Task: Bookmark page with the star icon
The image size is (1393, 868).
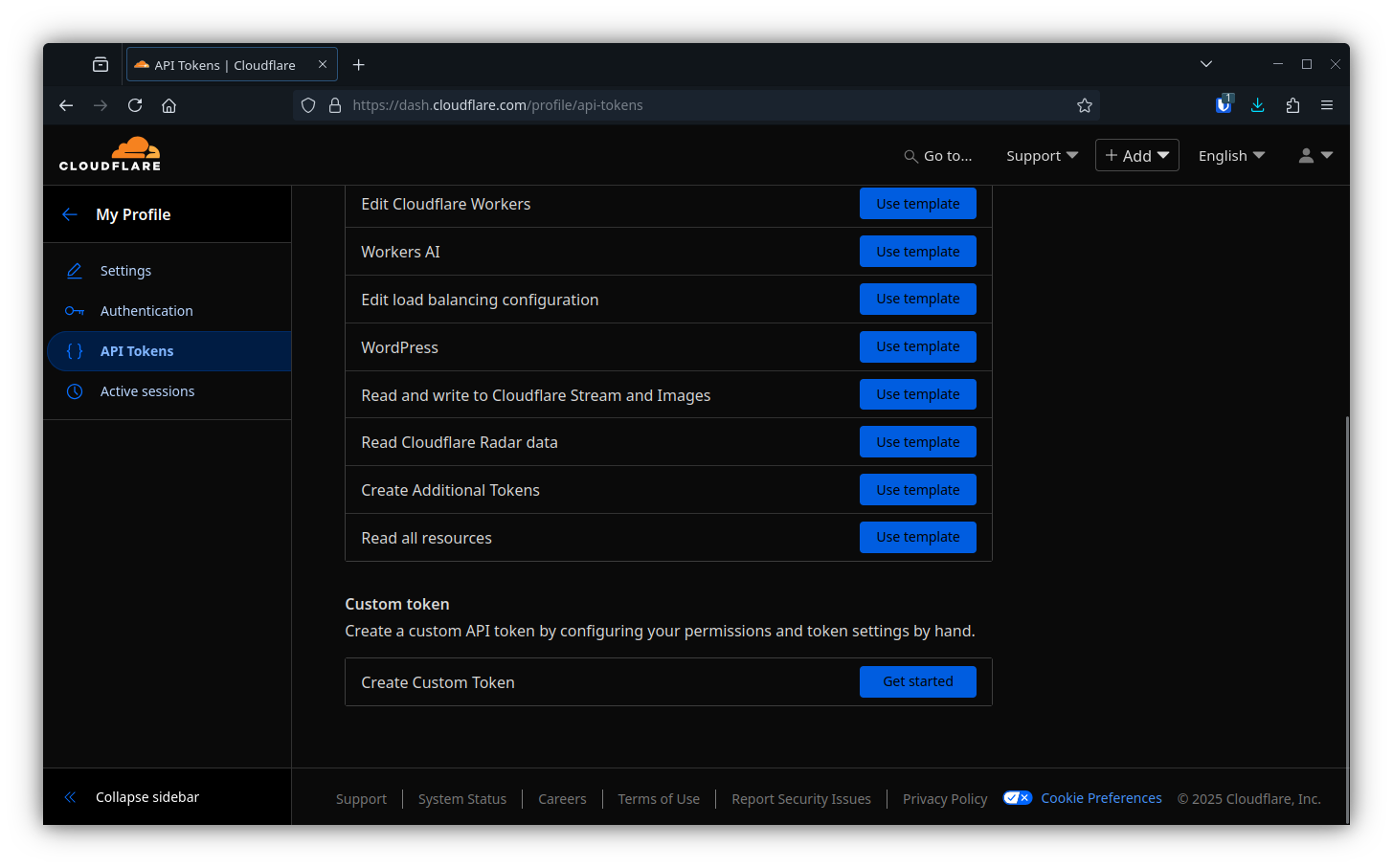Action: click(x=1084, y=105)
